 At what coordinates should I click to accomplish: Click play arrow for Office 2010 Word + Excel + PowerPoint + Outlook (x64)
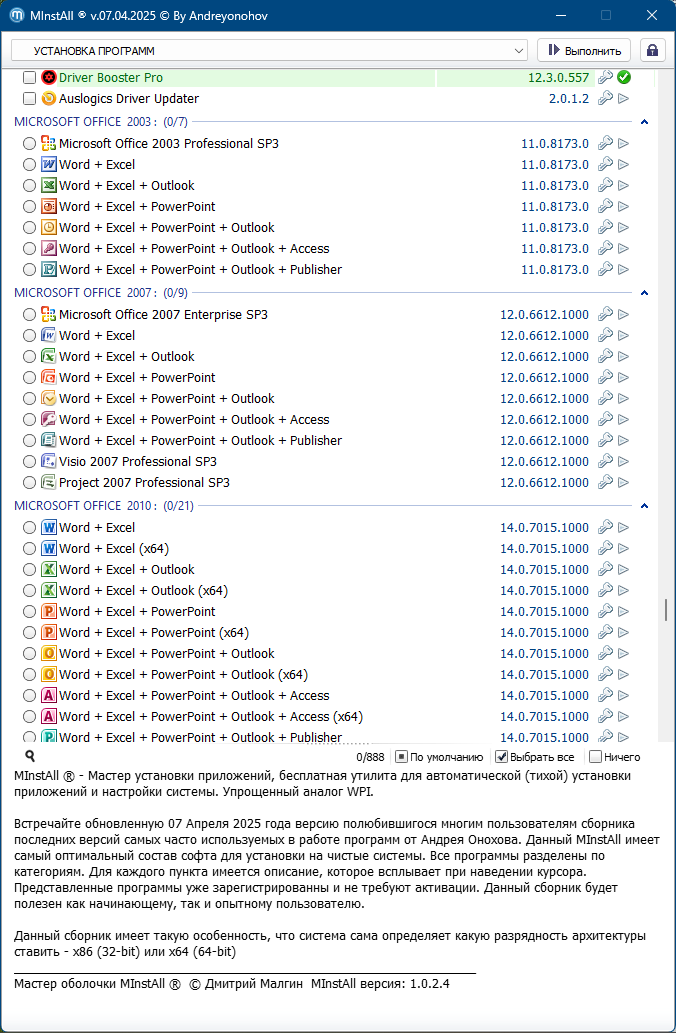click(623, 675)
